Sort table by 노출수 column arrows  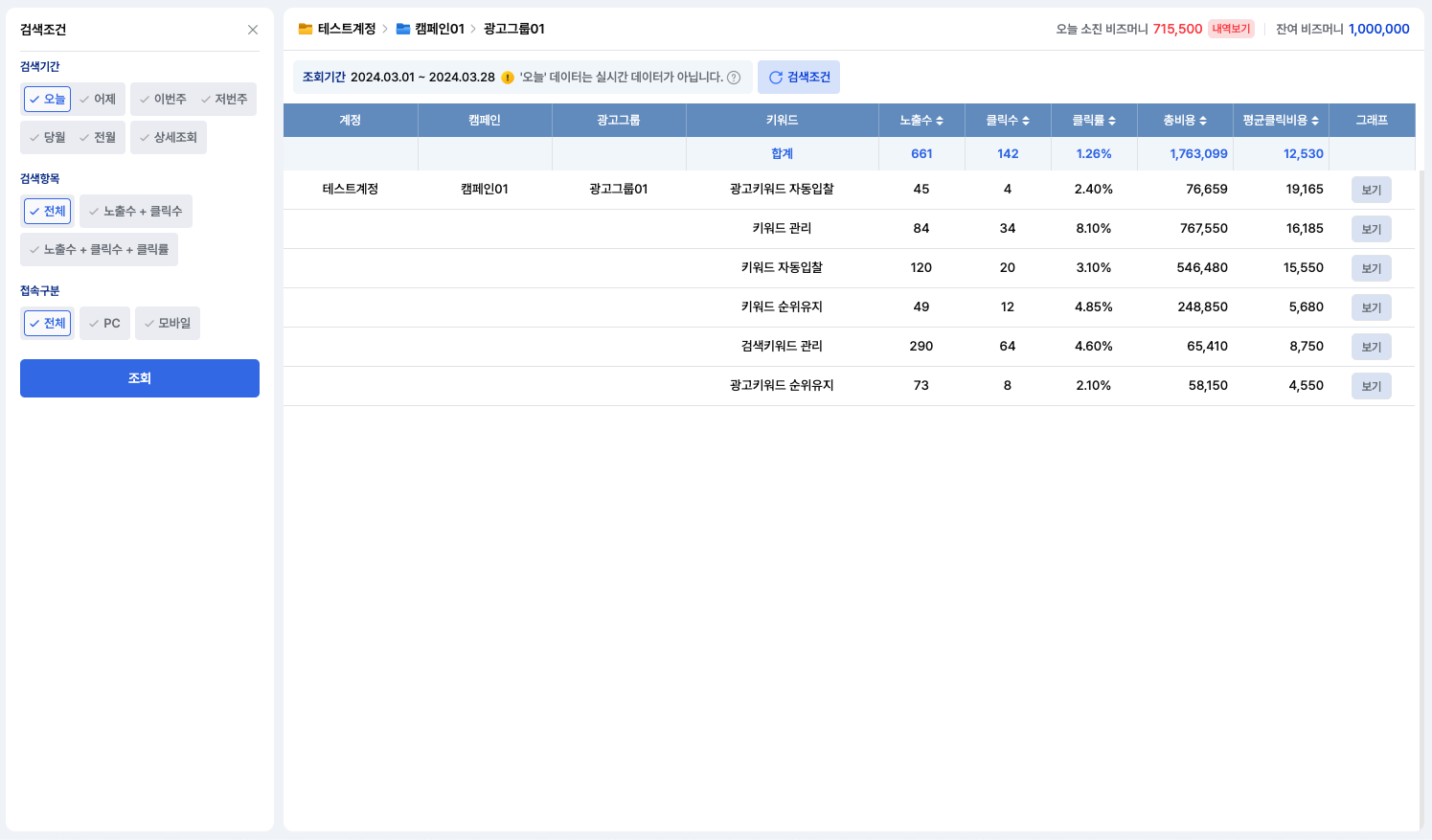pyautogui.click(x=940, y=121)
